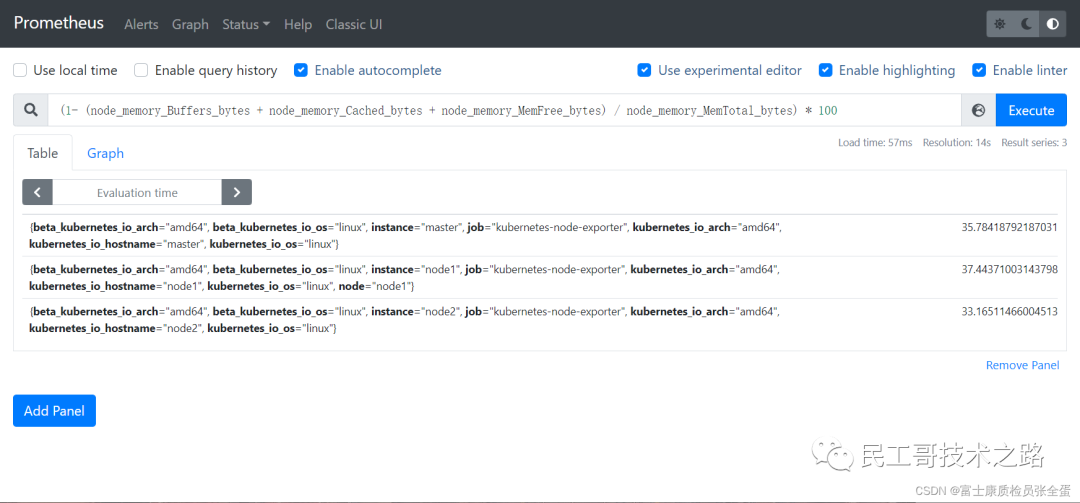The width and height of the screenshot is (1080, 503).
Task: Uncheck Enable highlighting
Action: click(825, 70)
